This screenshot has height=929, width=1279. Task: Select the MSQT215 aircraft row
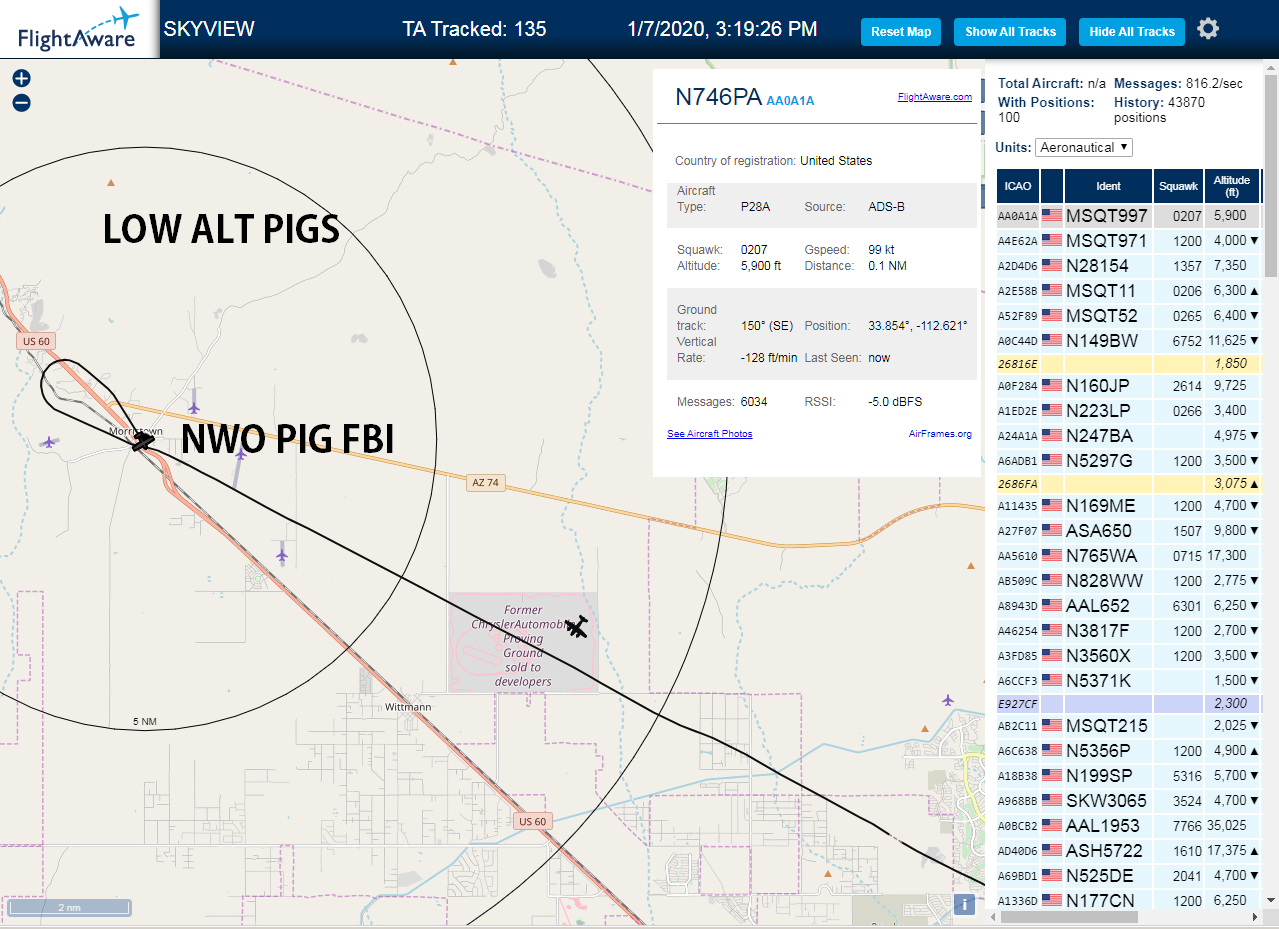[1128, 726]
